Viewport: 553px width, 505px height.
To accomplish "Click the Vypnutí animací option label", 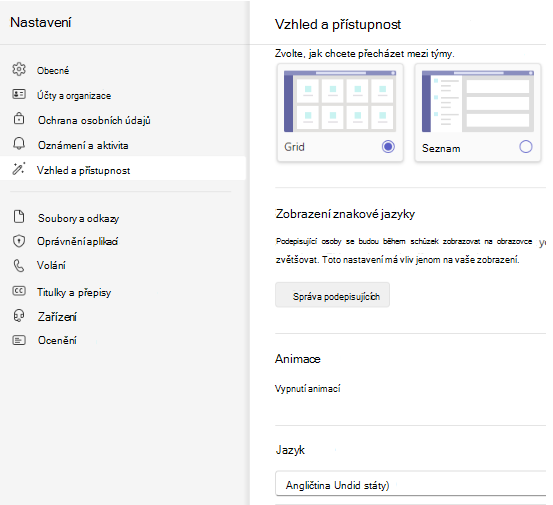I will tap(308, 389).
